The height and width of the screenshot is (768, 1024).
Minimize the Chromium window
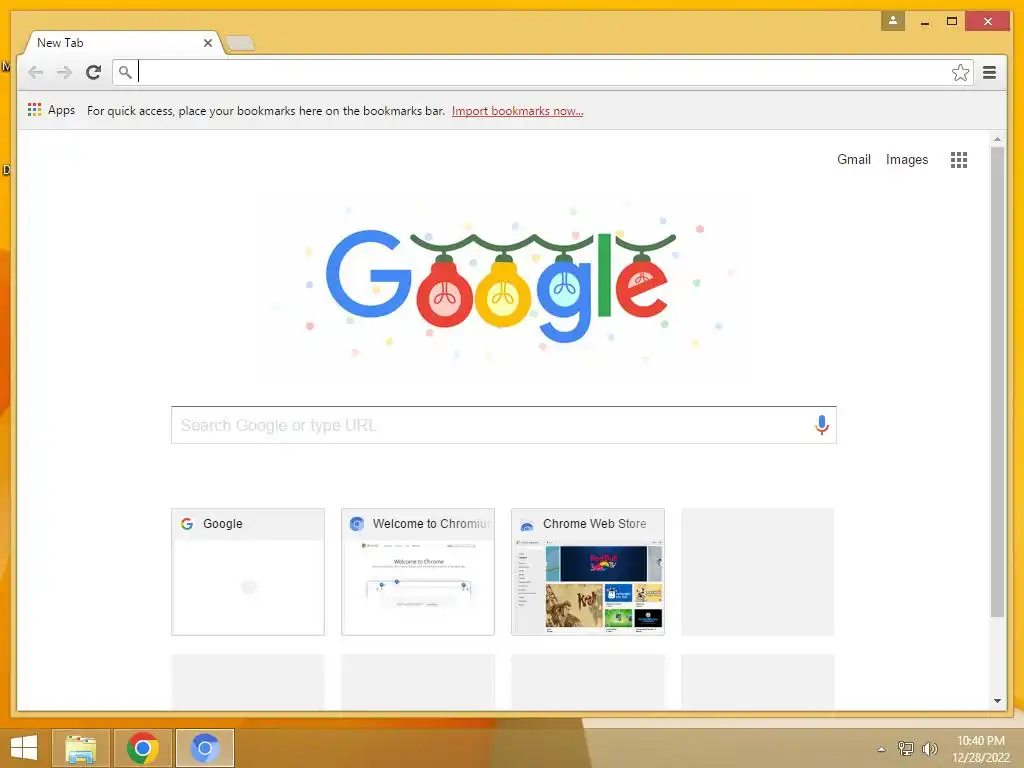tap(925, 22)
